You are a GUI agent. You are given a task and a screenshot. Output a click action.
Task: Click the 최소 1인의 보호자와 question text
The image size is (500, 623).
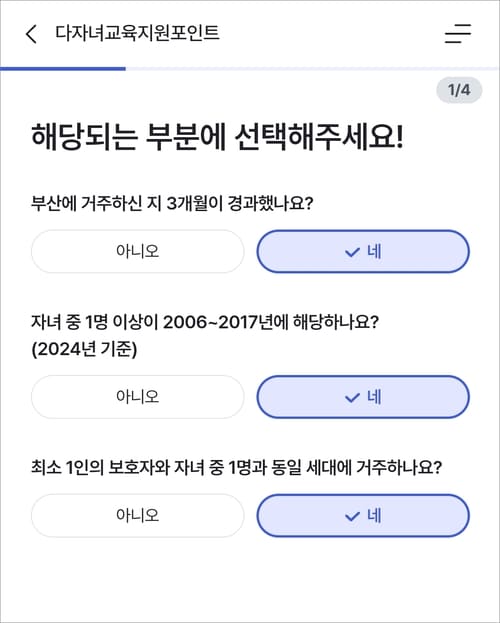[236, 468]
